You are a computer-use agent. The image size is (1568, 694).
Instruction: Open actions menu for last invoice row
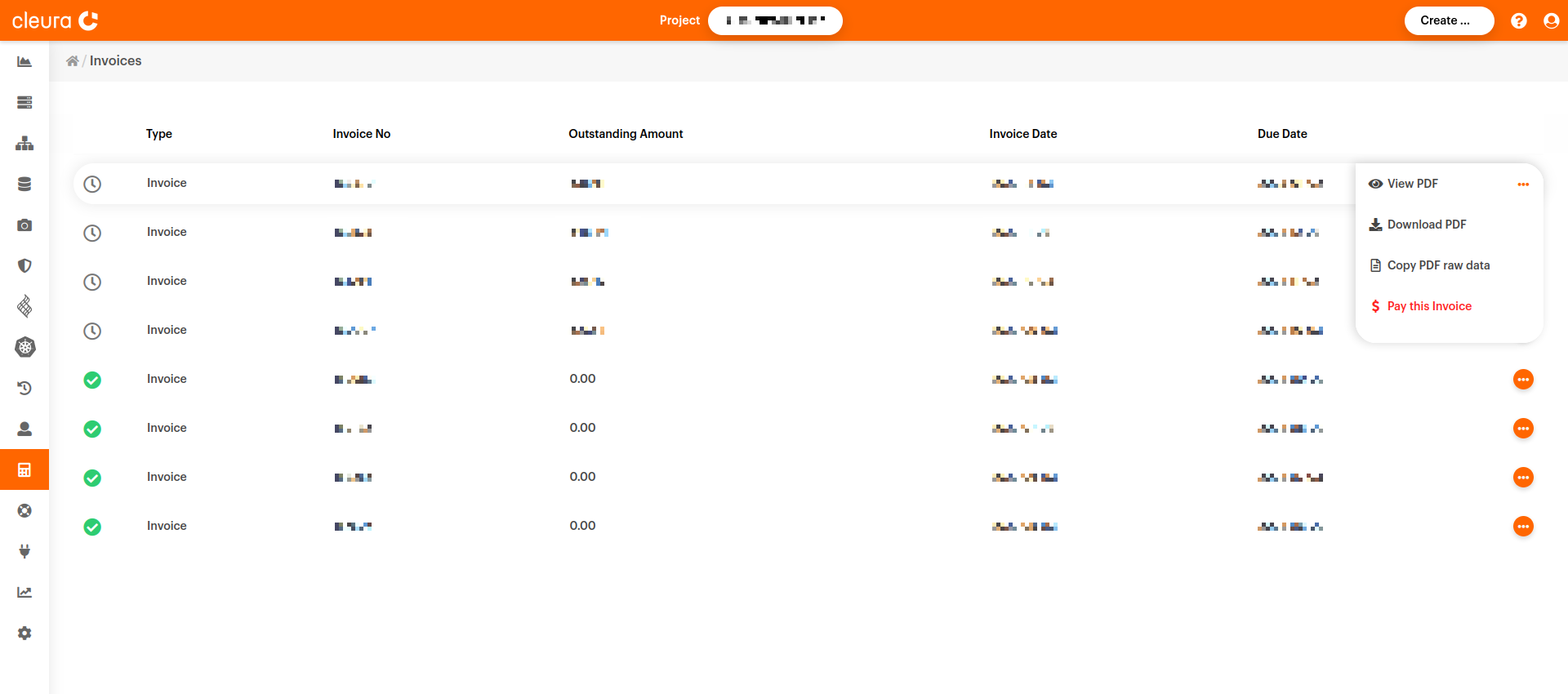coord(1523,527)
